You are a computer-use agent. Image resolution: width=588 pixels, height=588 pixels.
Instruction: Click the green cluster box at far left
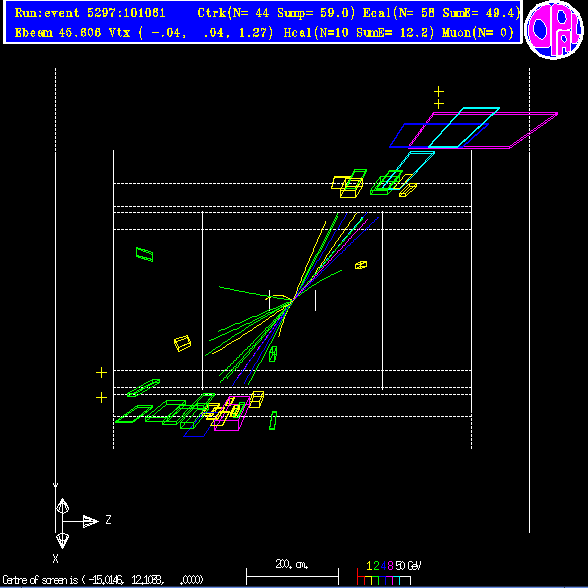point(144,254)
